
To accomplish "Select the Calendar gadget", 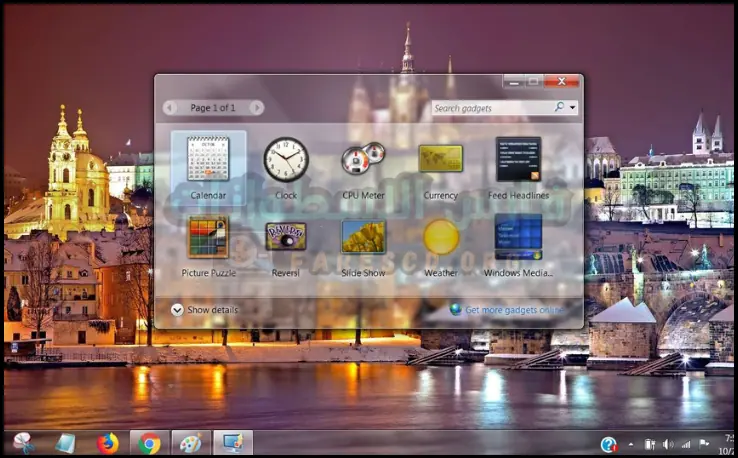I will pyautogui.click(x=208, y=160).
